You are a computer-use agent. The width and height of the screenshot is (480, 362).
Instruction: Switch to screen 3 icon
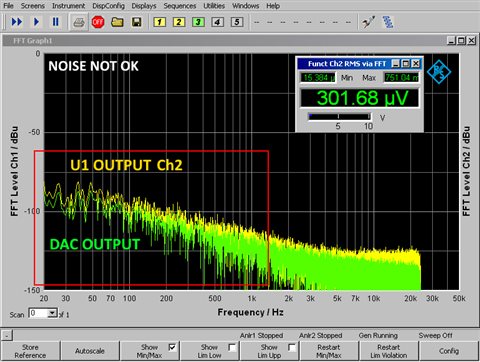pos(198,22)
